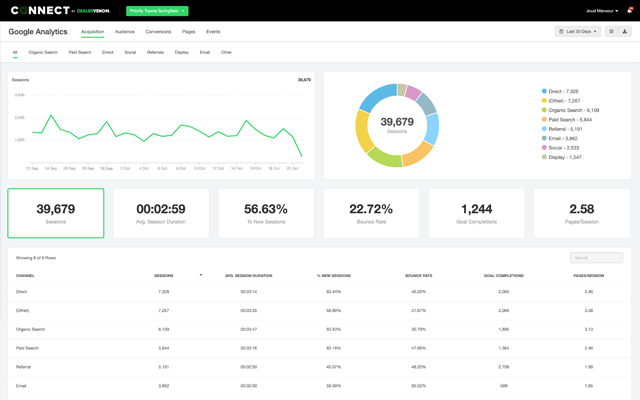The height and width of the screenshot is (400, 640).
Task: Select the 22.72% Bounce Rate card
Action: pos(371,213)
